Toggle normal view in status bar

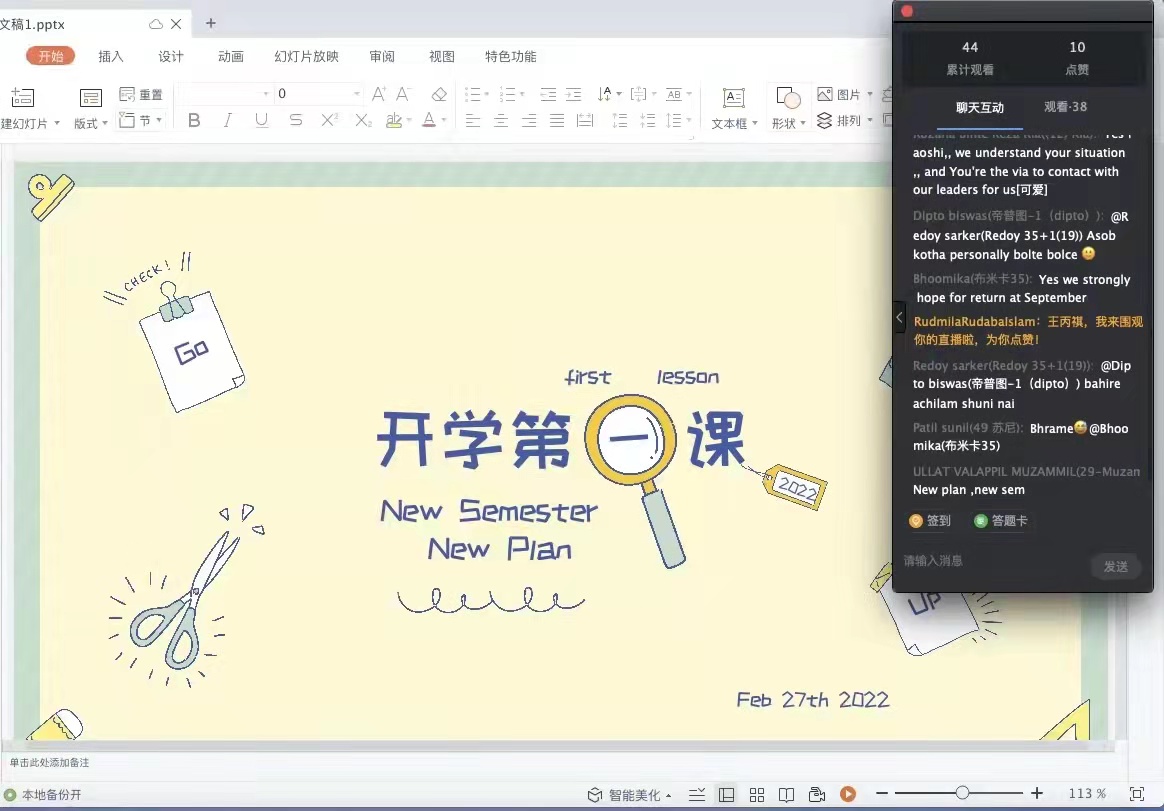[727, 794]
